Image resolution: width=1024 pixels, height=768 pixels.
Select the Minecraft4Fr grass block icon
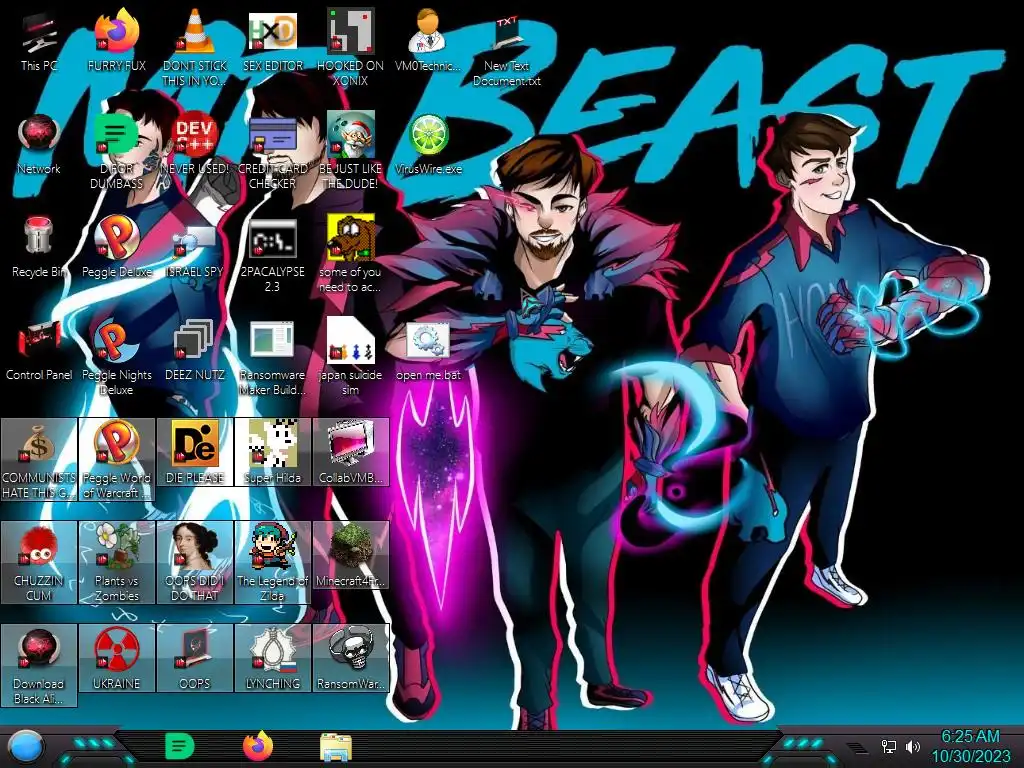pyautogui.click(x=351, y=555)
